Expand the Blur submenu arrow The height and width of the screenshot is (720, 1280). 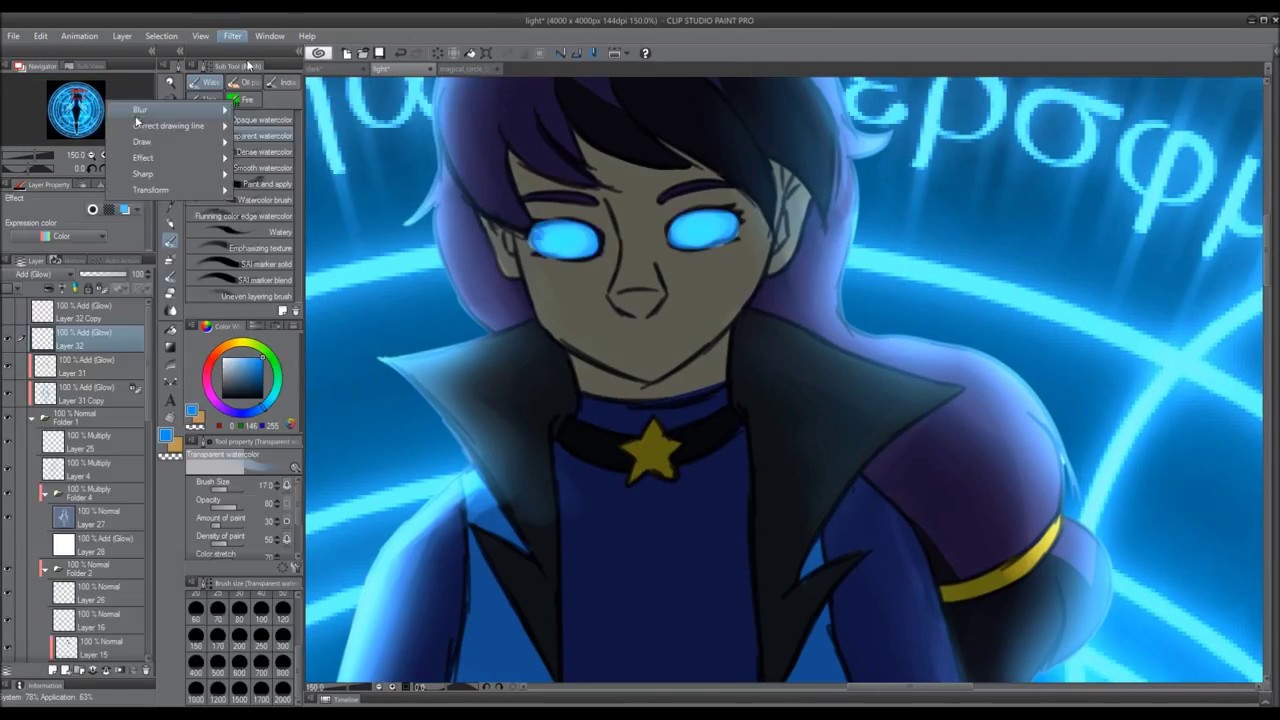(x=225, y=110)
